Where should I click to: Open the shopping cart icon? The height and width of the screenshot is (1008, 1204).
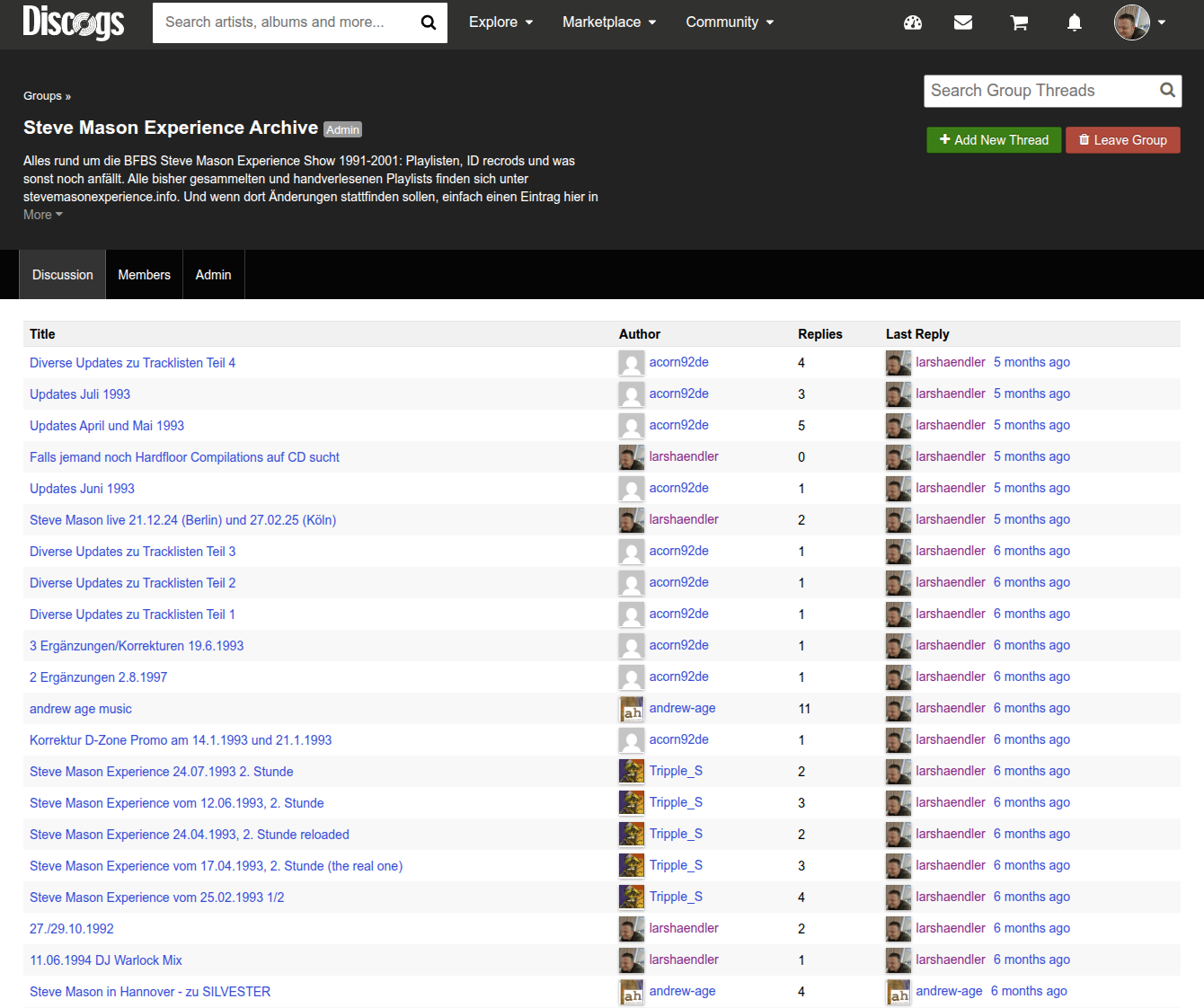[1019, 22]
